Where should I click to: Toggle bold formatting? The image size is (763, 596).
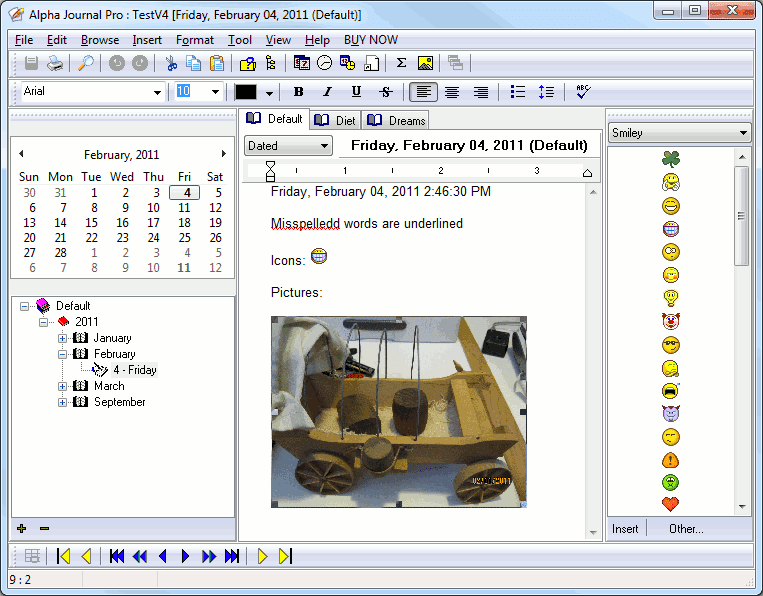tap(298, 92)
